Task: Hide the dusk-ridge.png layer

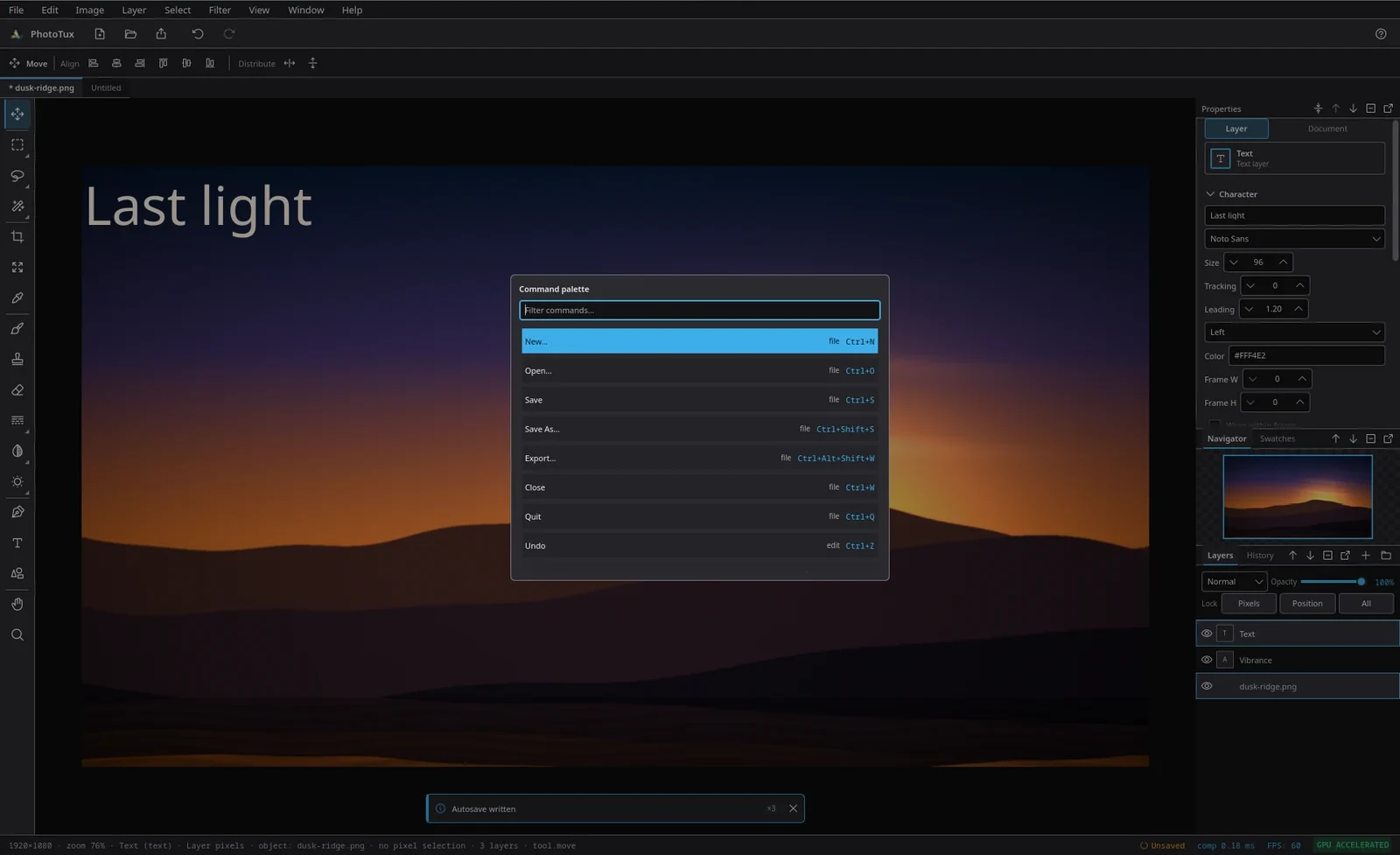Action: [x=1207, y=686]
